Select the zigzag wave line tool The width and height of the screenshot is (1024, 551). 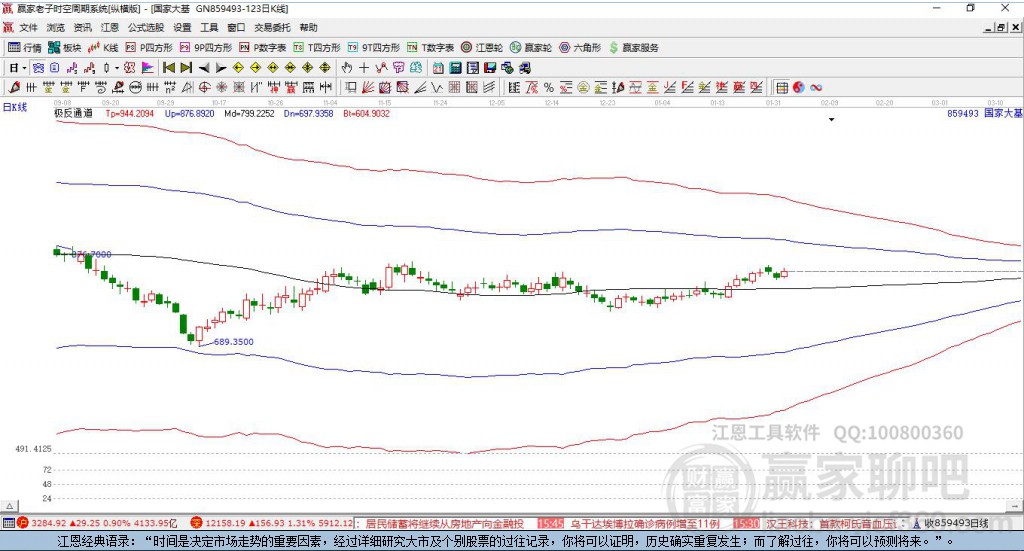point(436,87)
